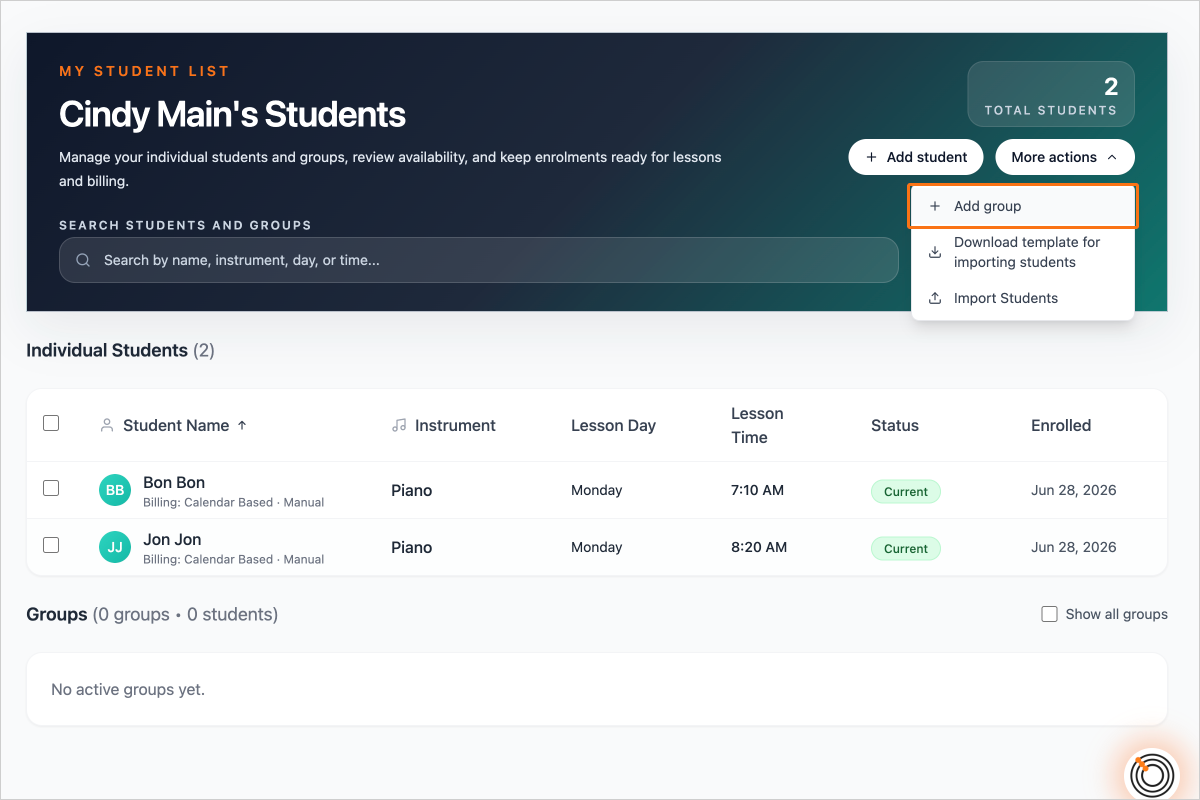Click Bon Bon's billing details line

coord(233,503)
